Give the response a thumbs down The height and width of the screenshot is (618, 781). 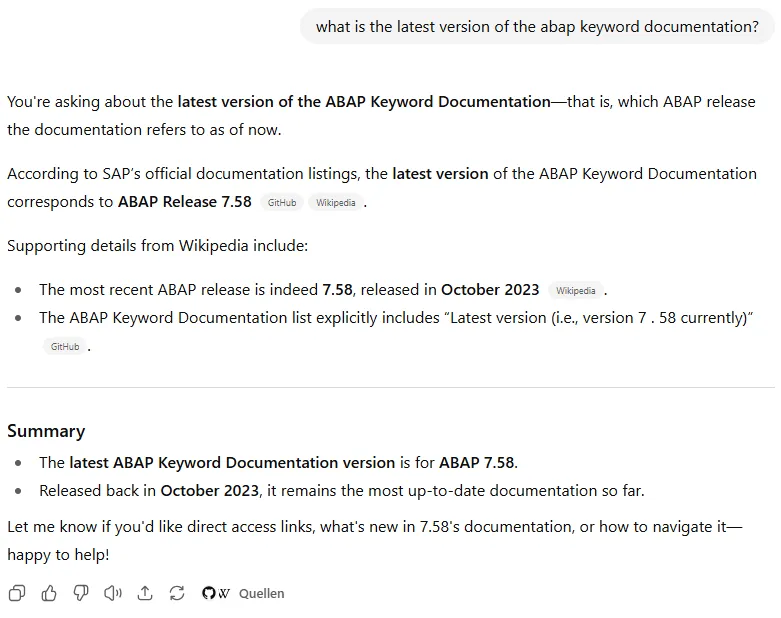[81, 593]
